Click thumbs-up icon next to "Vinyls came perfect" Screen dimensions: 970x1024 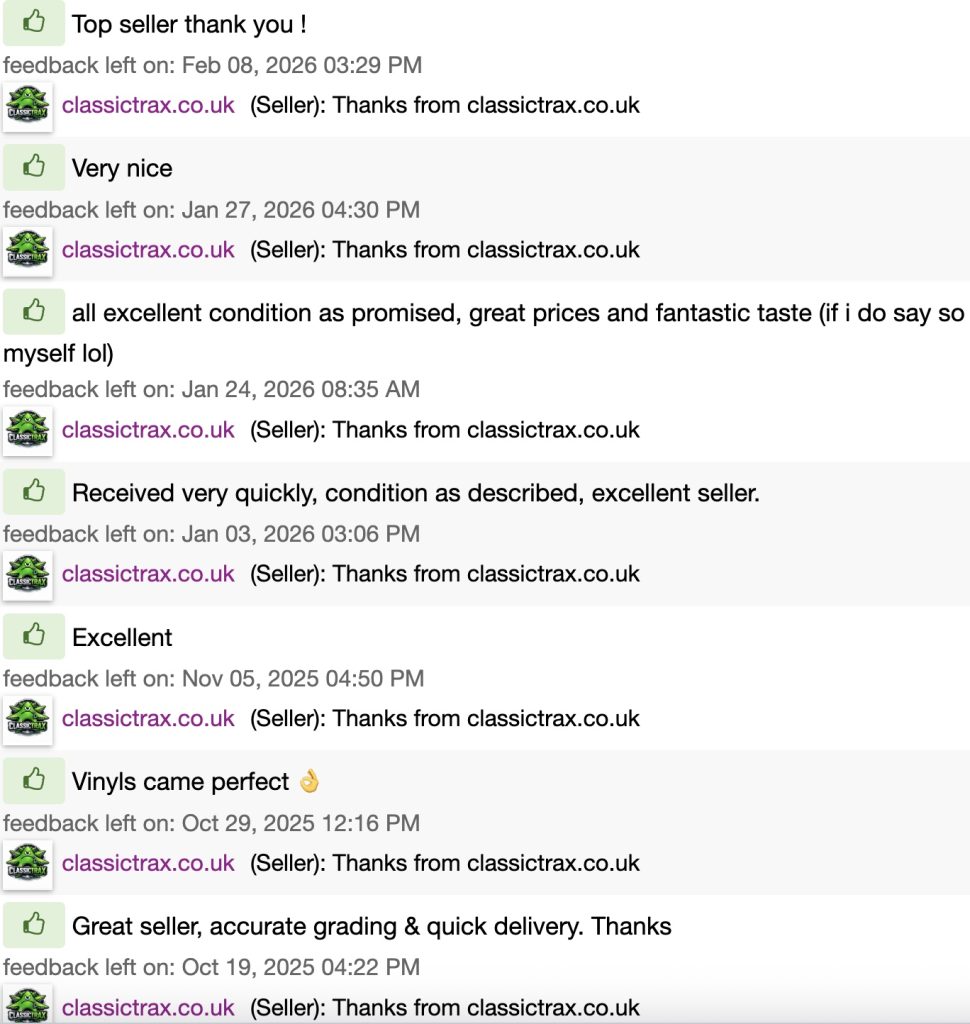[34, 781]
